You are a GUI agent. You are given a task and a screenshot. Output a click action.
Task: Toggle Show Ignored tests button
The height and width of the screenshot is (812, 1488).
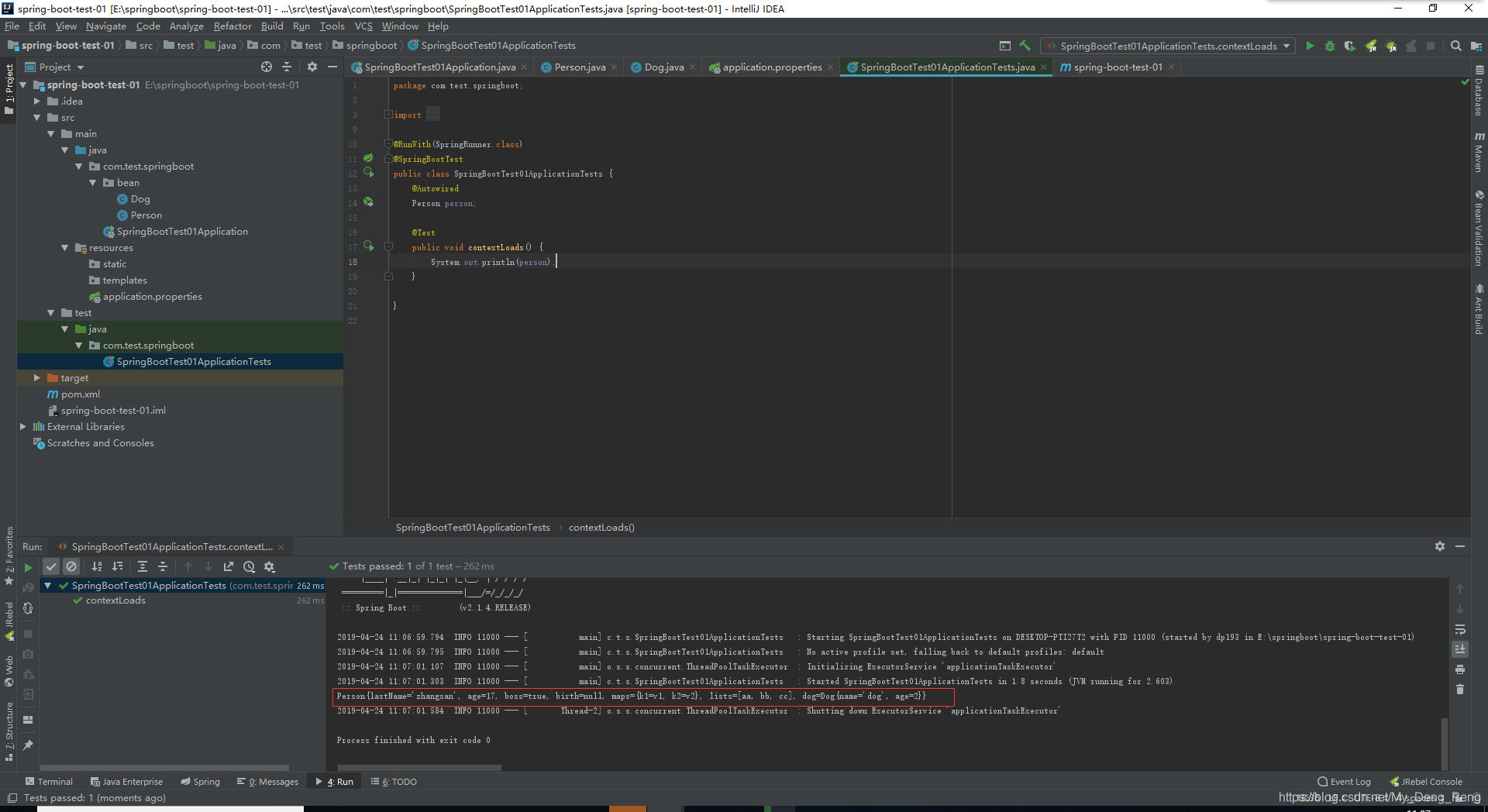[71, 566]
